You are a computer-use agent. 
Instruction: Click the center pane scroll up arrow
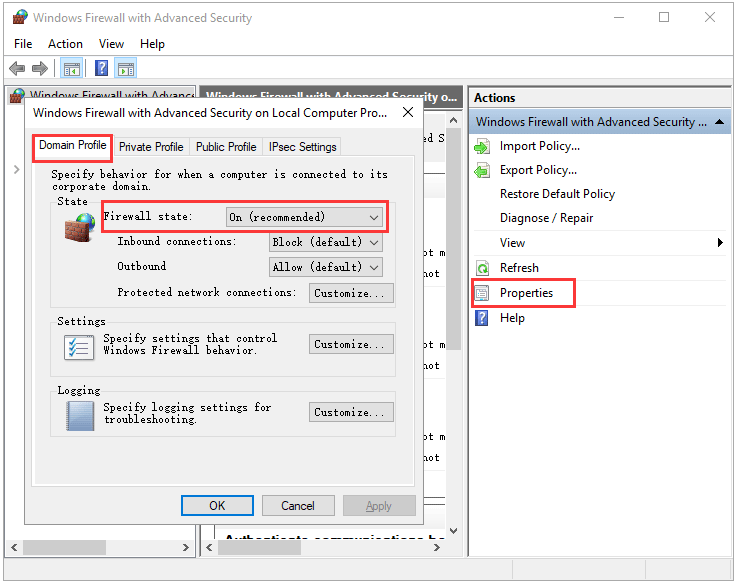[454, 120]
